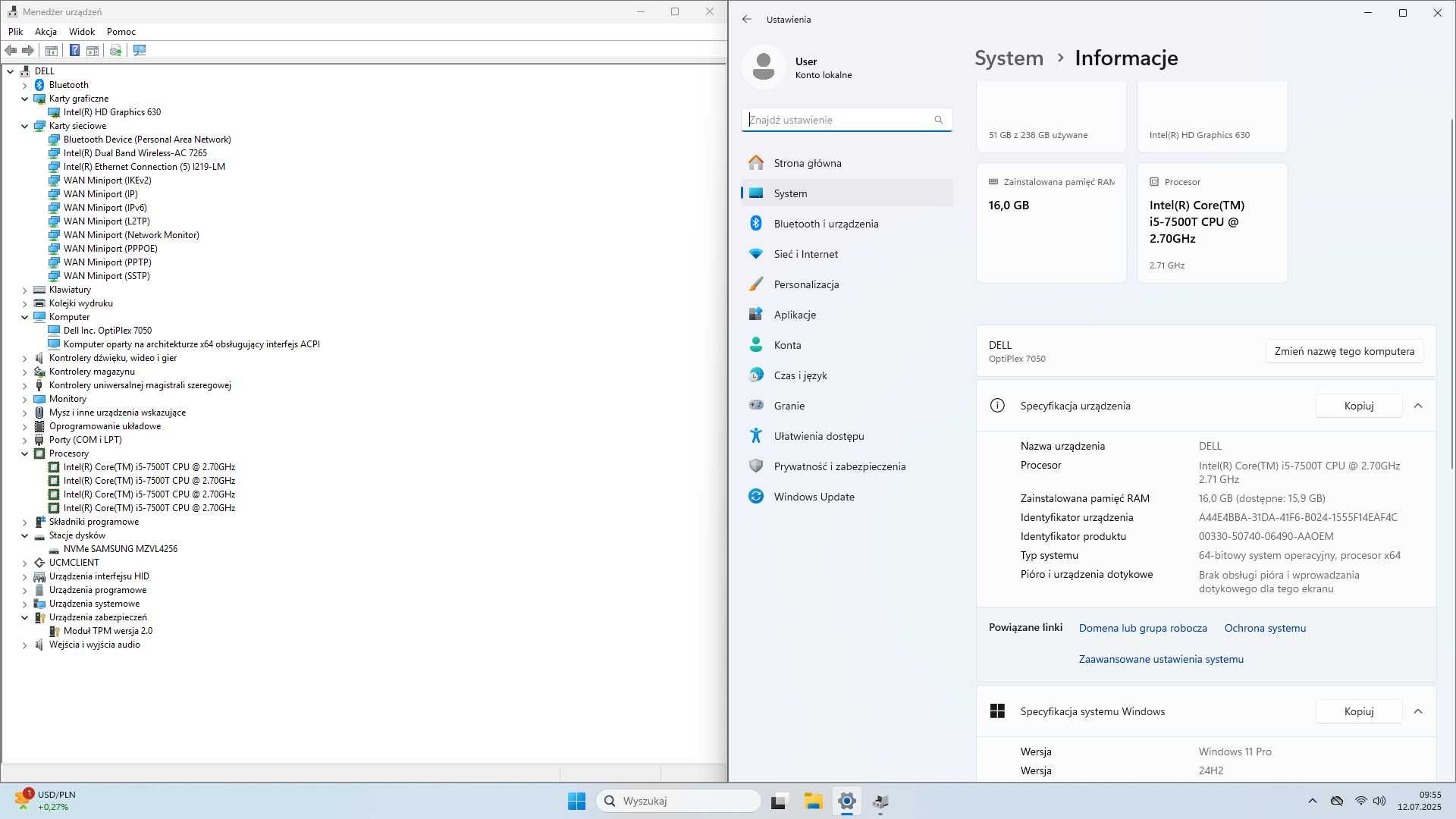Expand the Monitory node
Image resolution: width=1456 pixels, height=819 pixels.
(x=24, y=399)
